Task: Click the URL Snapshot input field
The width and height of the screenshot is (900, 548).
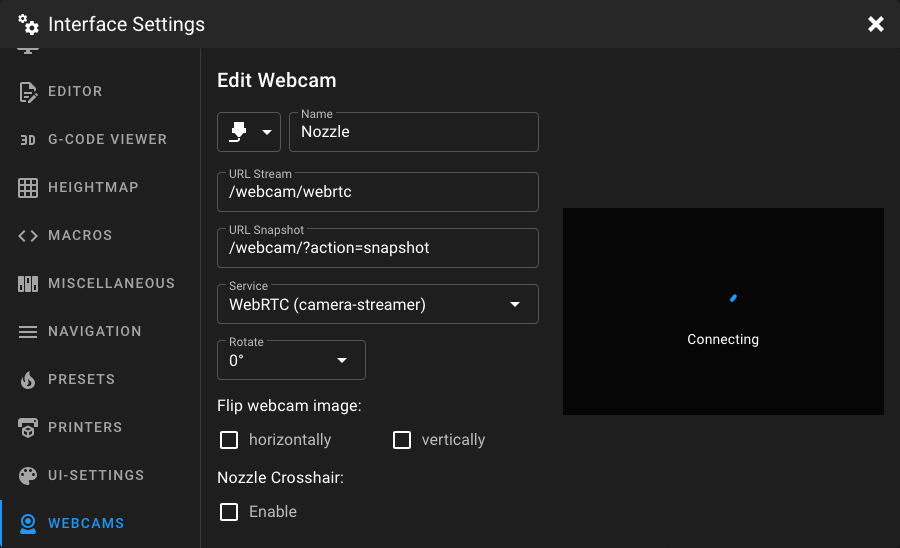Action: tap(378, 248)
